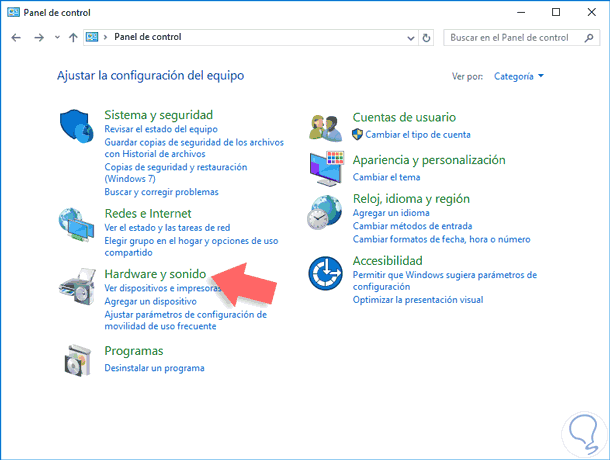This screenshot has height=460, width=610.
Task: Go up one level with the up arrow
Action: 73,38
